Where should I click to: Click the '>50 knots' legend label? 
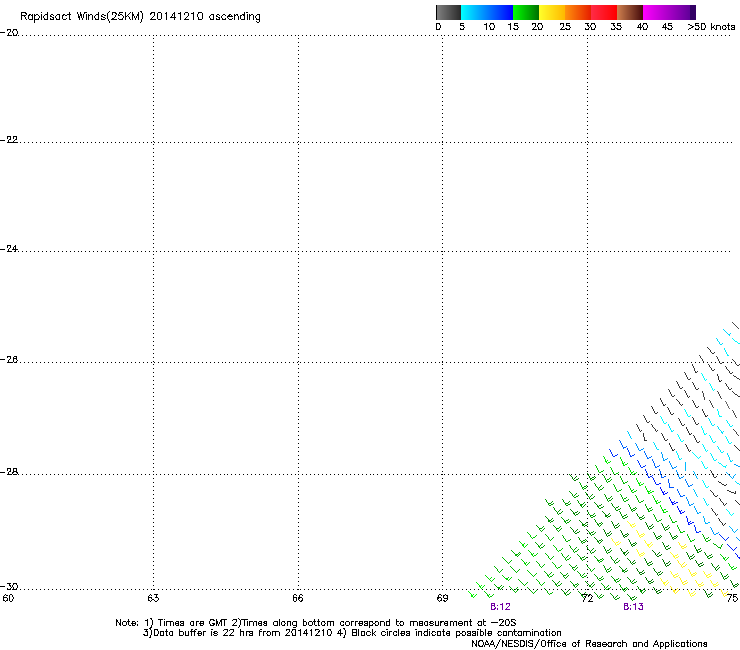[711, 27]
